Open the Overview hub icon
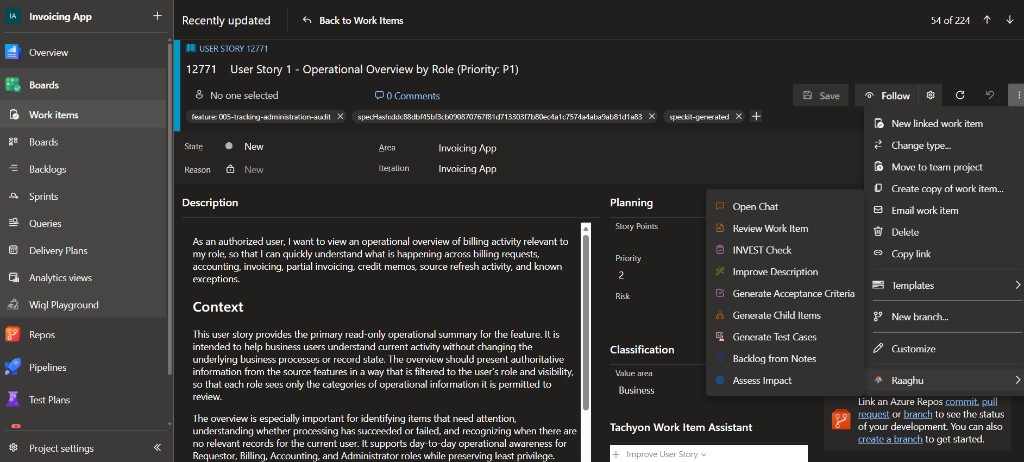1024x462 pixels. (13, 52)
